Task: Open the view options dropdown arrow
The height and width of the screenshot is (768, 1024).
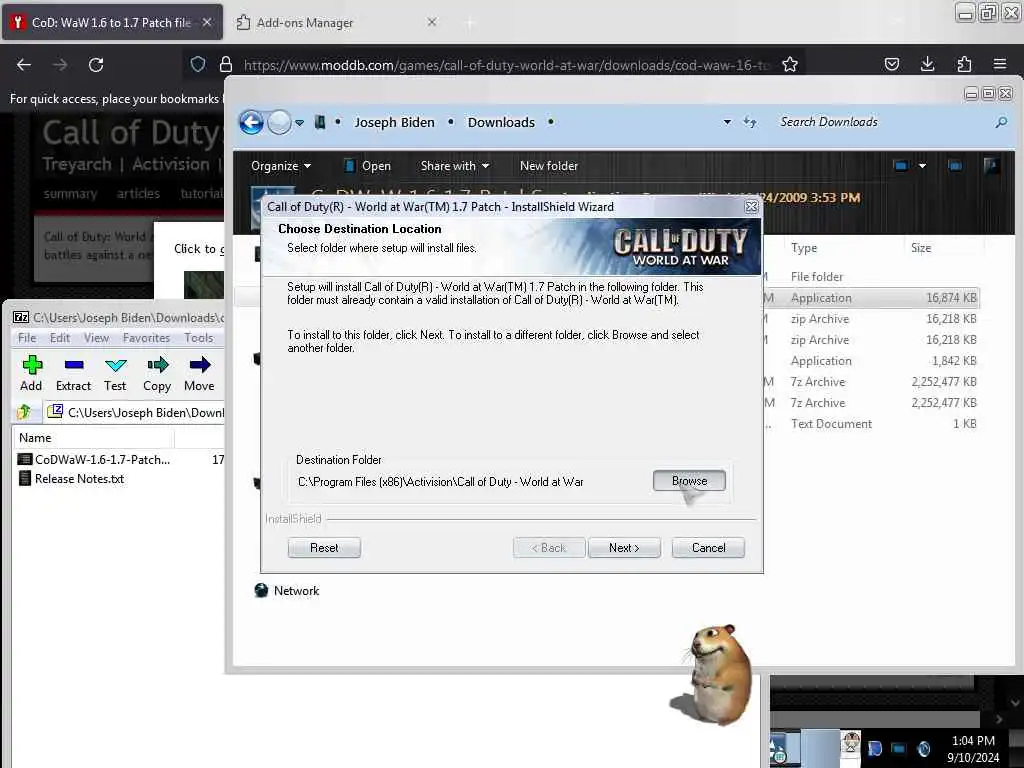Action: coord(922,166)
